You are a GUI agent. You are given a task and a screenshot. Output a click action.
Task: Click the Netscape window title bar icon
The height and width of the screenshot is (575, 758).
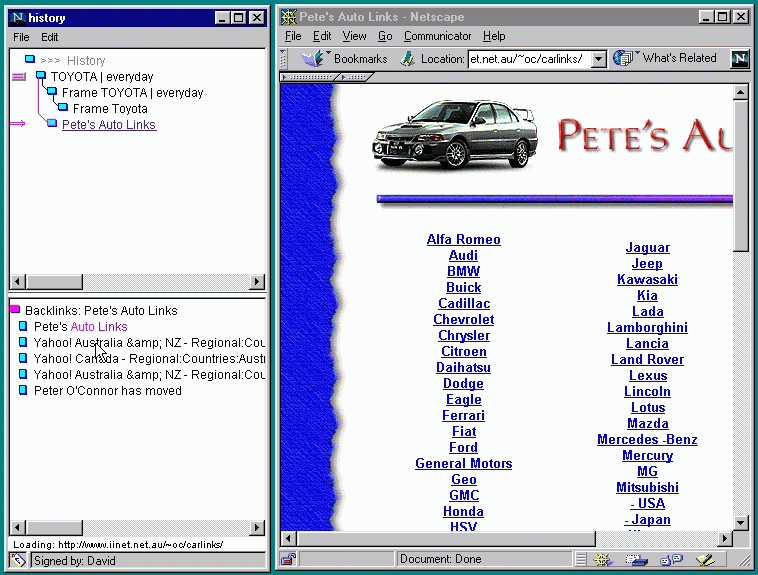289,17
